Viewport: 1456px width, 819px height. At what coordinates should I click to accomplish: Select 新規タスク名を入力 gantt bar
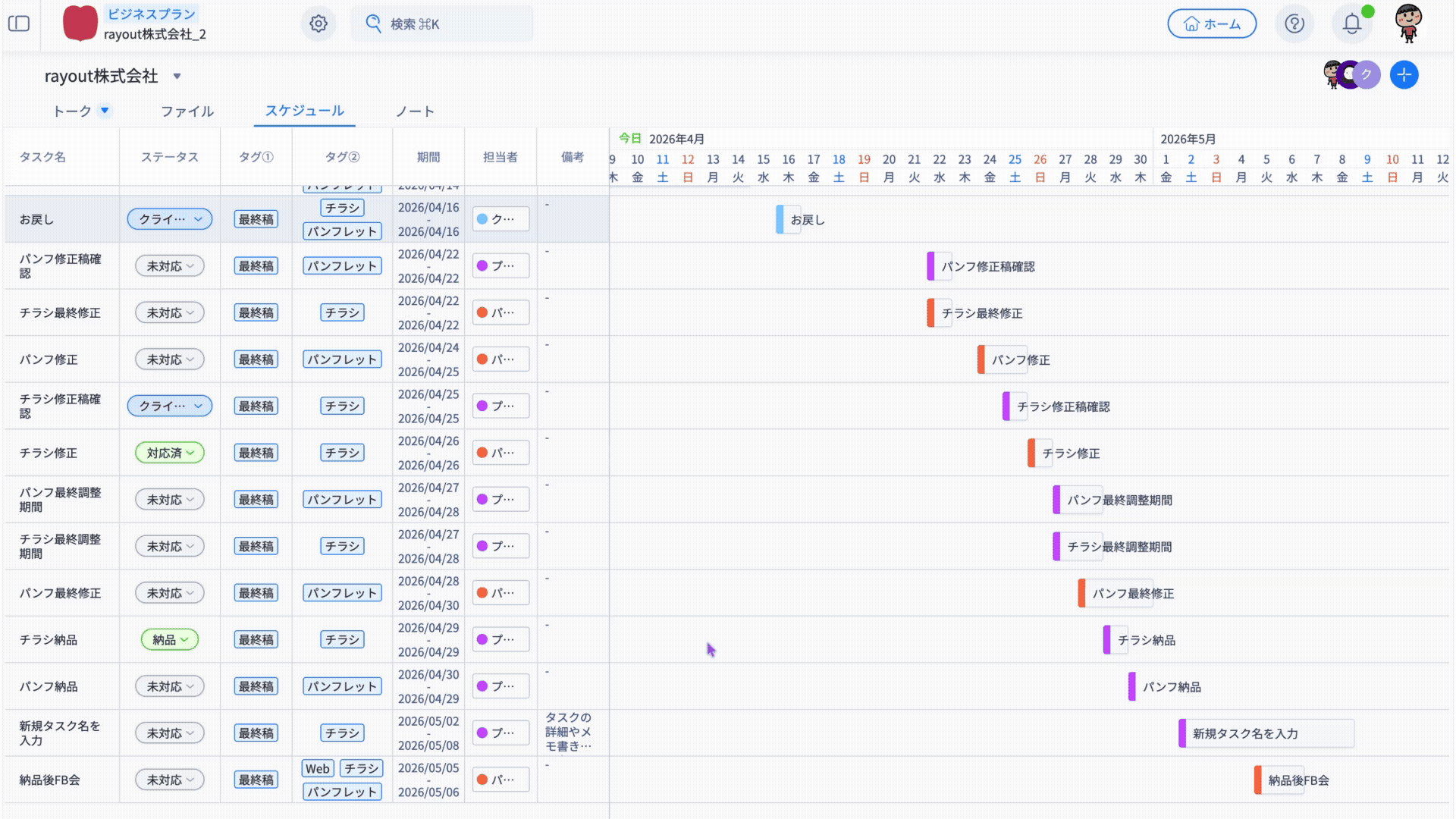[1266, 733]
